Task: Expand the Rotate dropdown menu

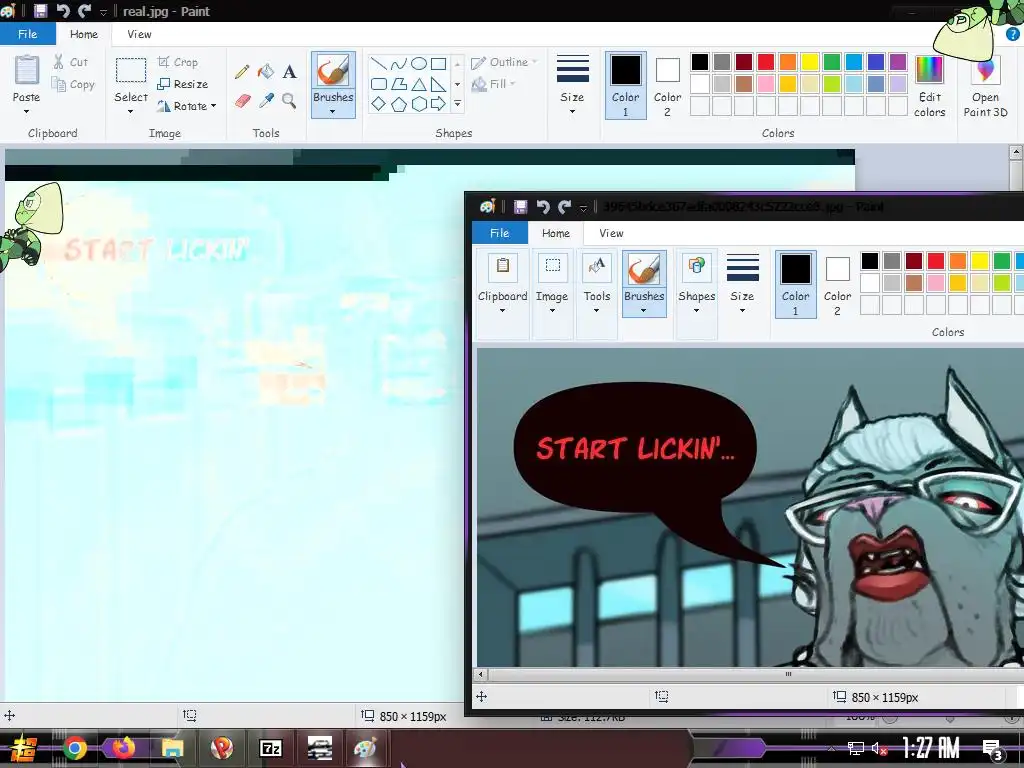Action: pos(214,106)
